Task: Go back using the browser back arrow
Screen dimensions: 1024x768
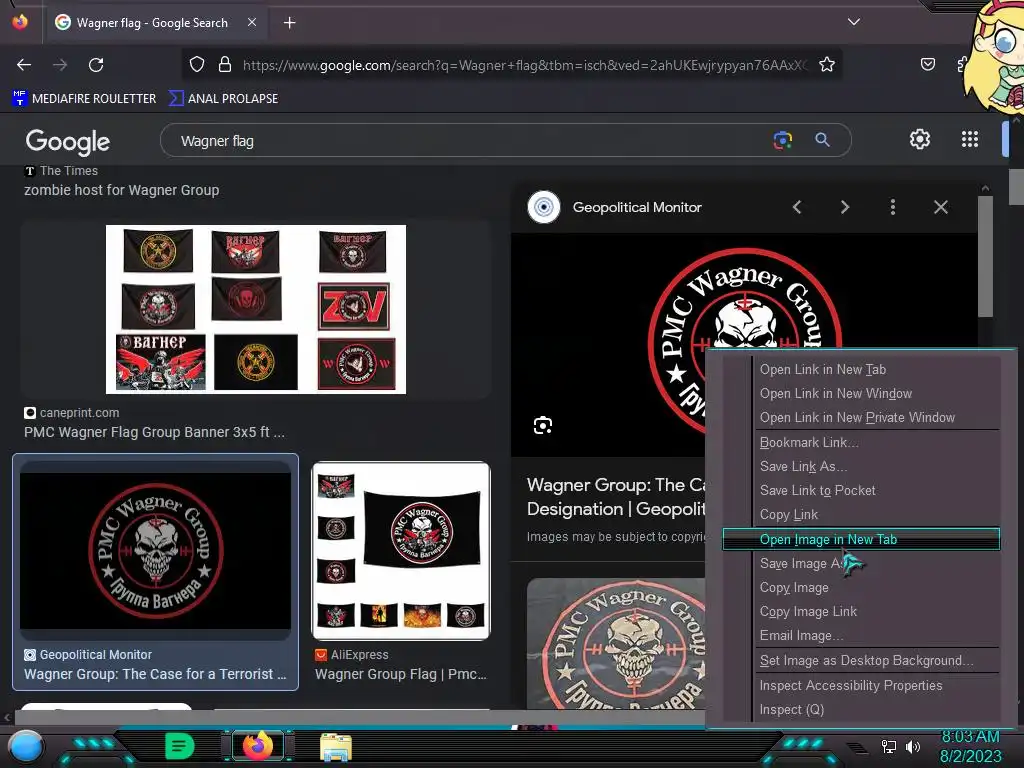Action: coord(24,65)
